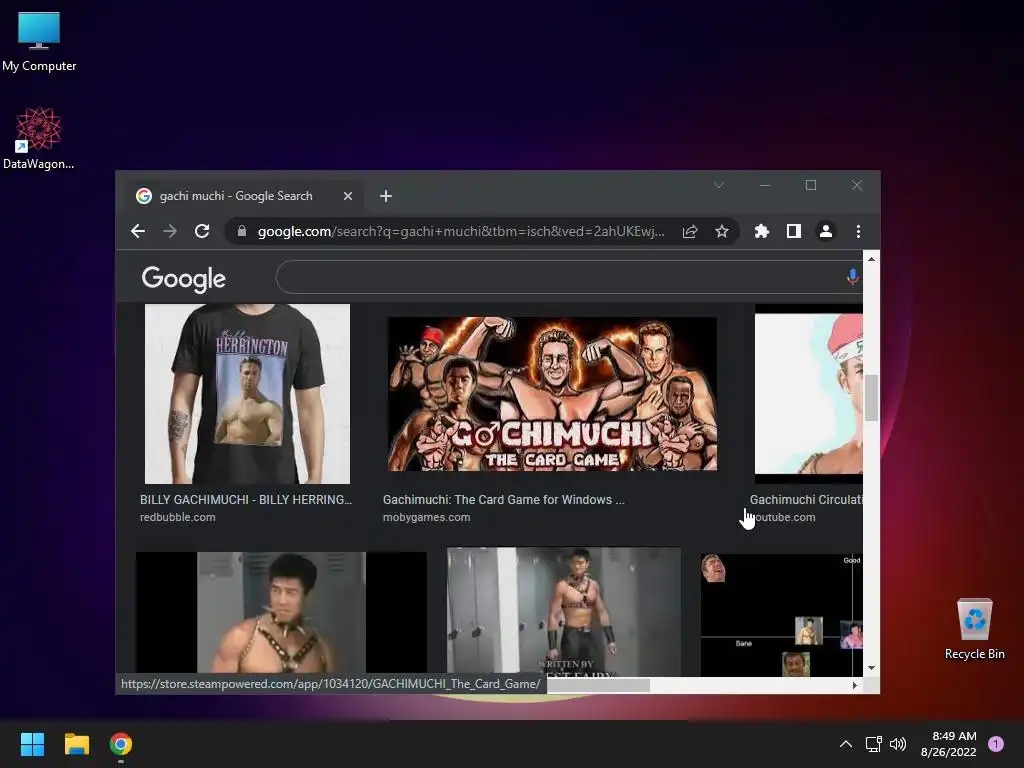Image resolution: width=1024 pixels, height=768 pixels.
Task: Open Billy Herrington t-shirt thumbnail
Action: pyautogui.click(x=247, y=394)
